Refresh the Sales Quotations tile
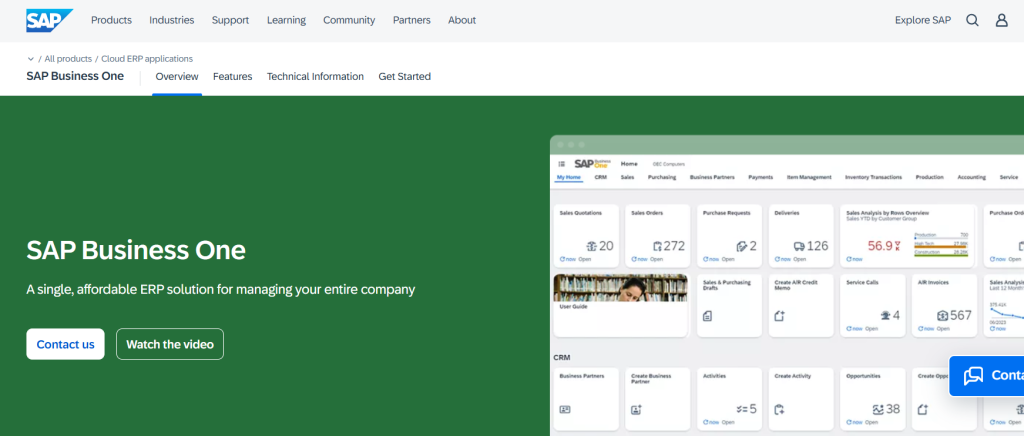 click(568, 259)
